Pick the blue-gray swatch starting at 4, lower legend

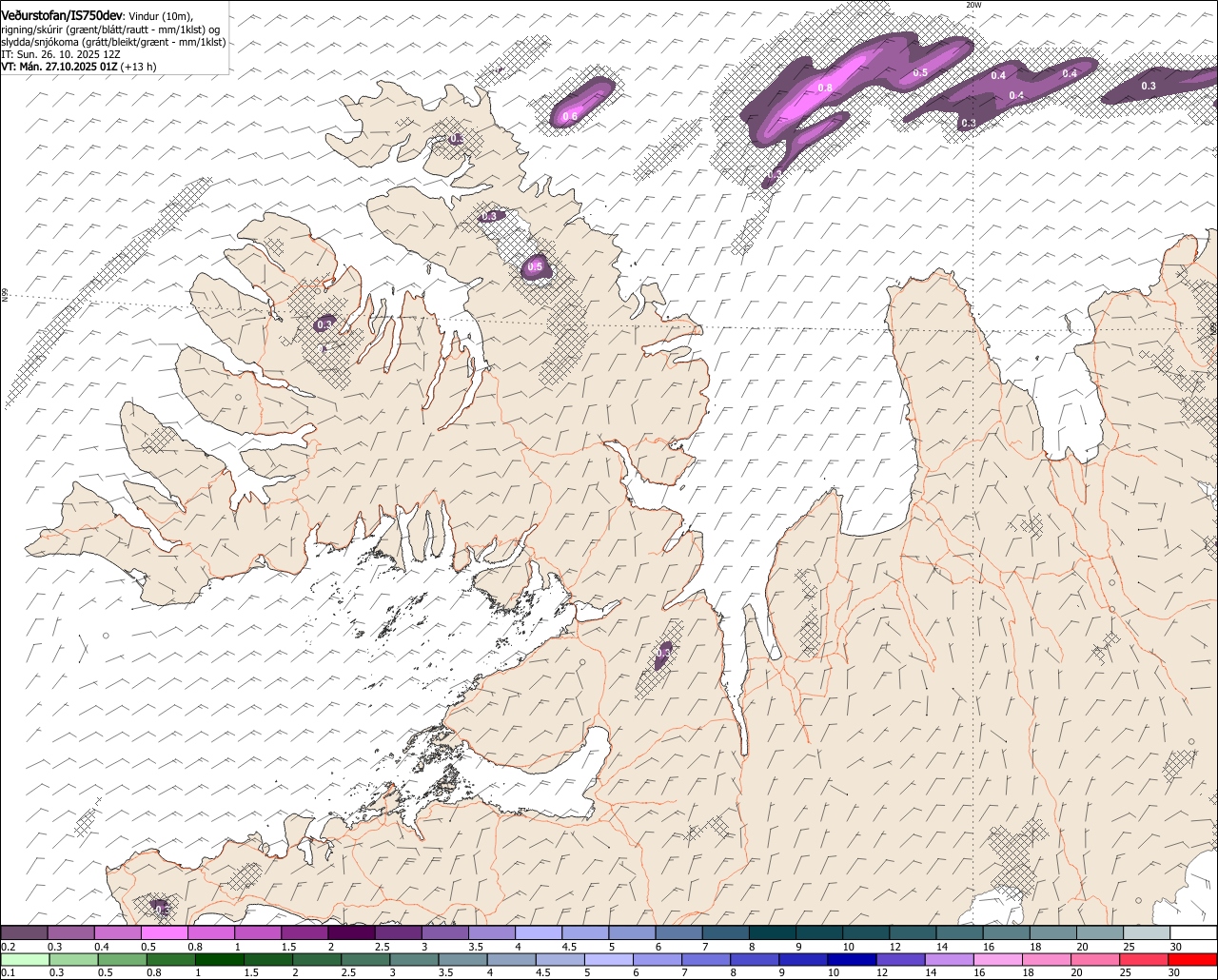[x=512, y=960]
